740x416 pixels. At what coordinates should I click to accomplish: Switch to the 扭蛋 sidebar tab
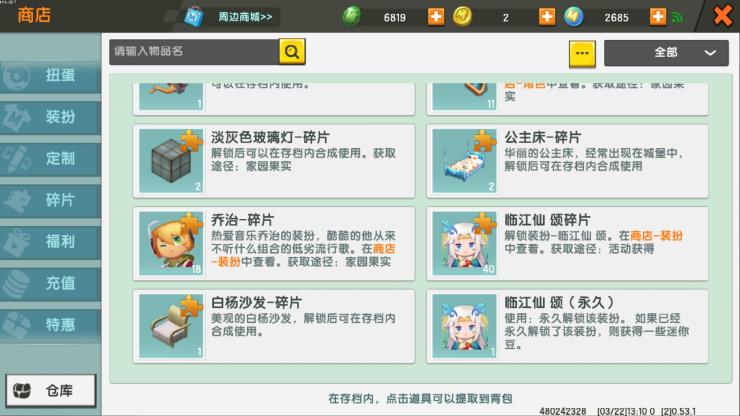50,76
